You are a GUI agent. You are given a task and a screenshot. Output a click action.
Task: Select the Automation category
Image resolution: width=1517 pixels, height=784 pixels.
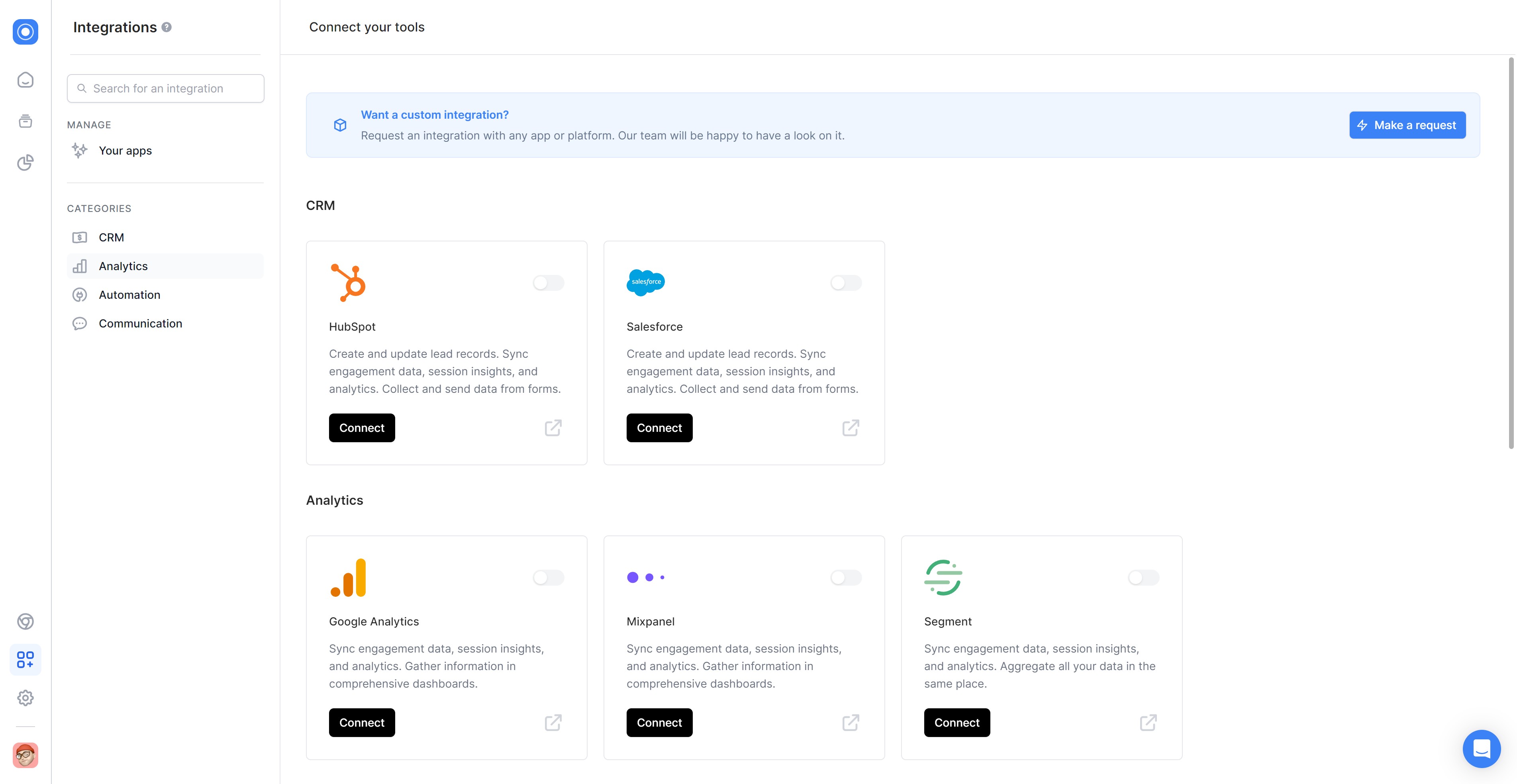(129, 295)
